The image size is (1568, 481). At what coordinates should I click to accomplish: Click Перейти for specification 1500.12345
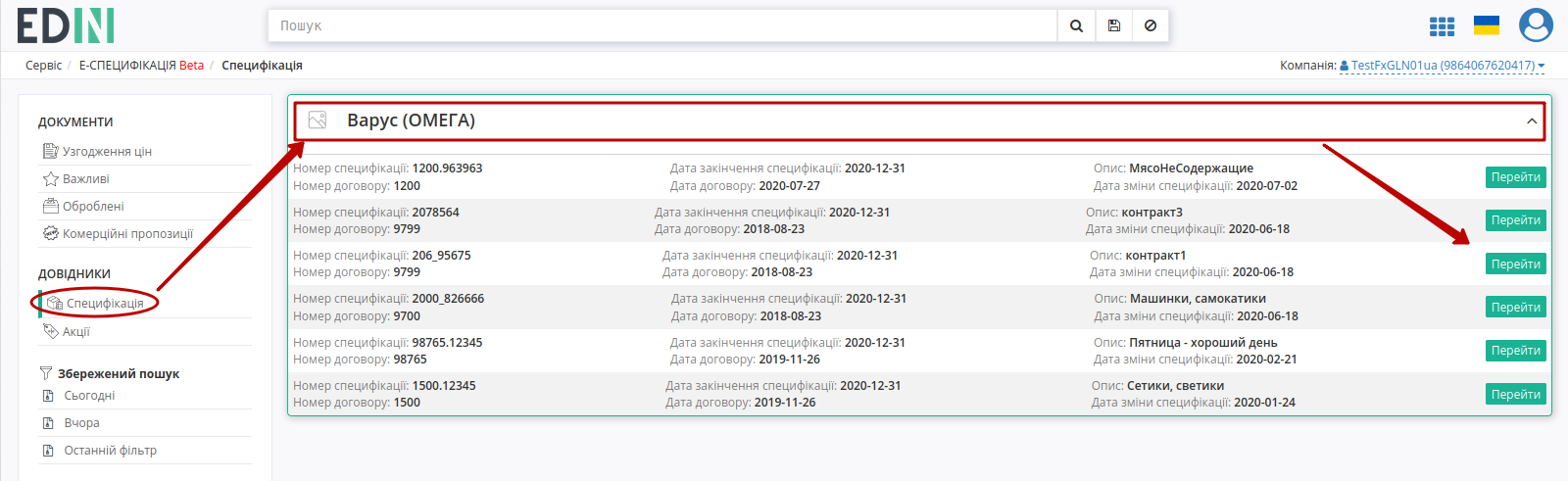point(1516,395)
